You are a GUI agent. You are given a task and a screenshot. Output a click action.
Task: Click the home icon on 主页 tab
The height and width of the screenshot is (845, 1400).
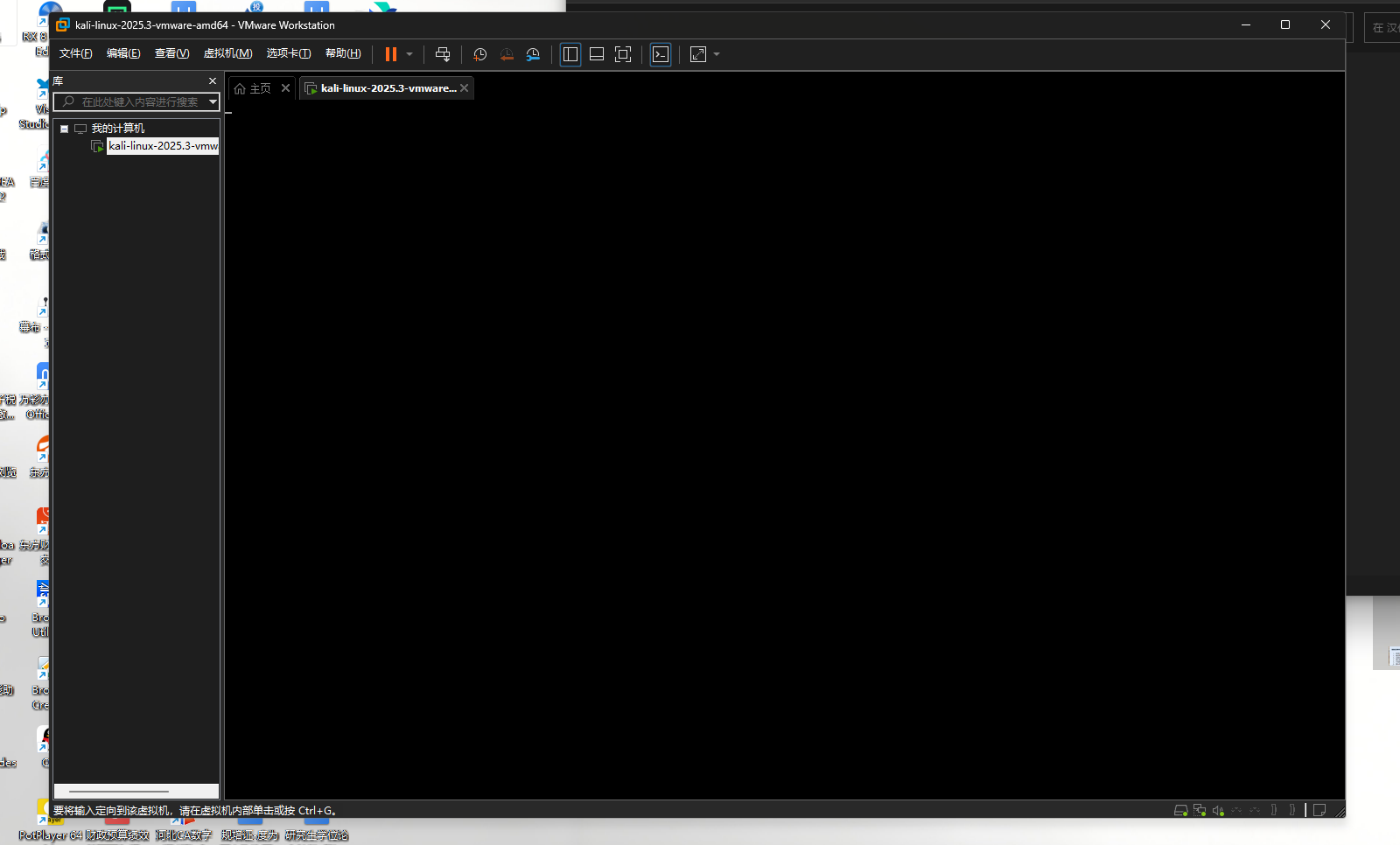pyautogui.click(x=240, y=88)
